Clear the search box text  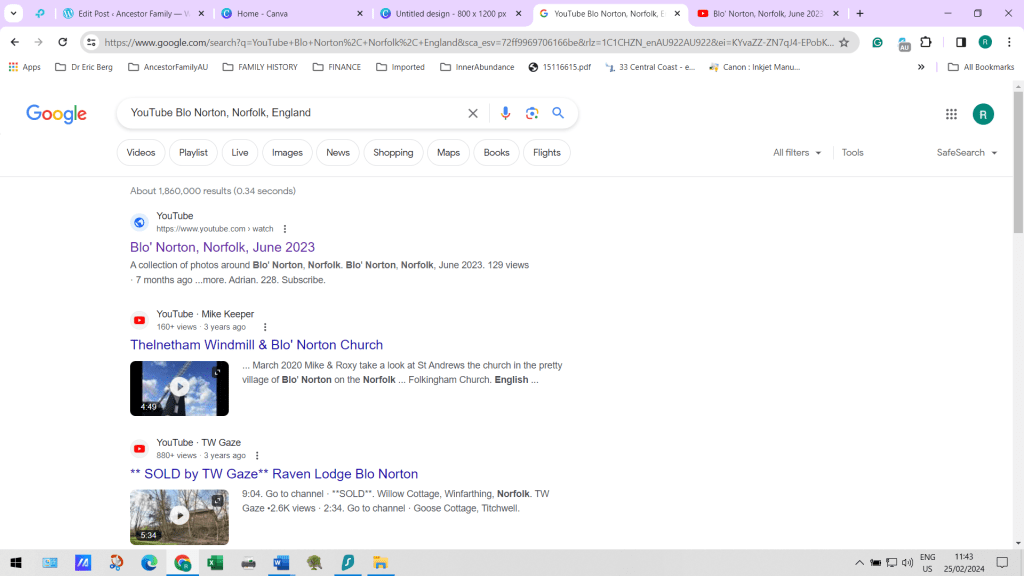473,113
